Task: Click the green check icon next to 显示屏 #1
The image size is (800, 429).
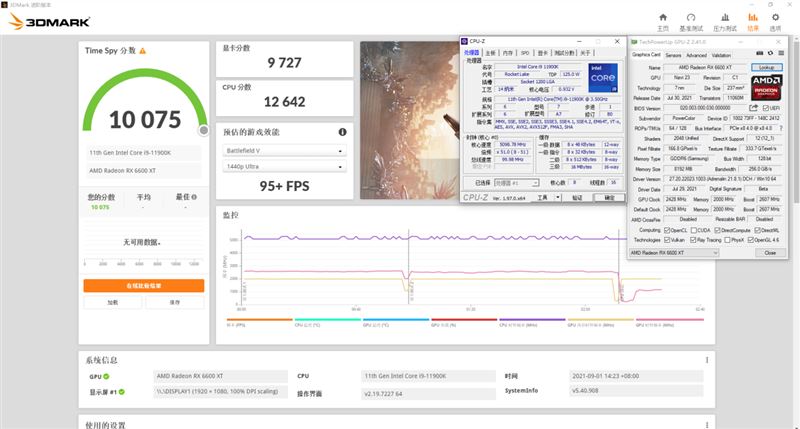Action: [x=122, y=392]
